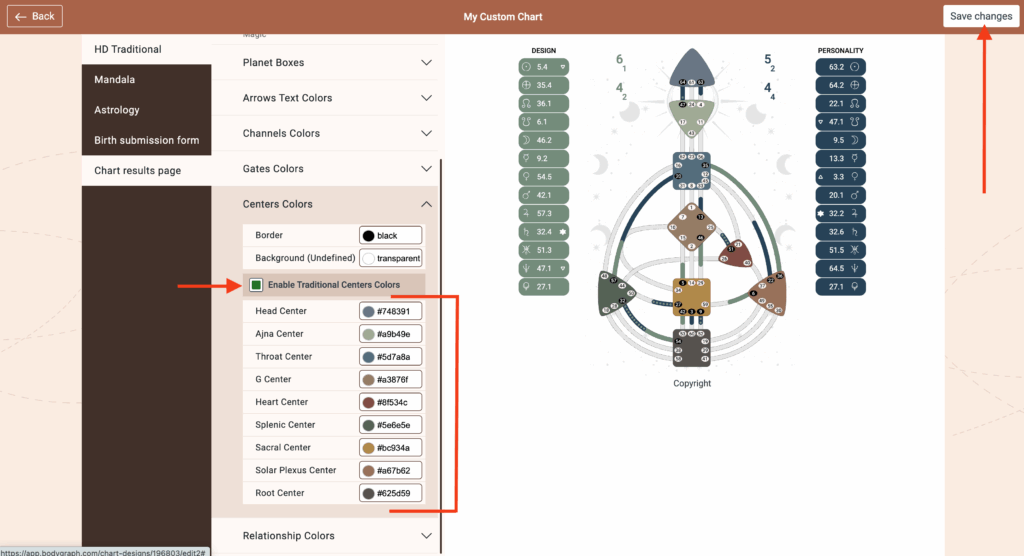Select the Personality Sun box showing 63.2
This screenshot has width=1024, height=556.
pyautogui.click(x=840, y=67)
